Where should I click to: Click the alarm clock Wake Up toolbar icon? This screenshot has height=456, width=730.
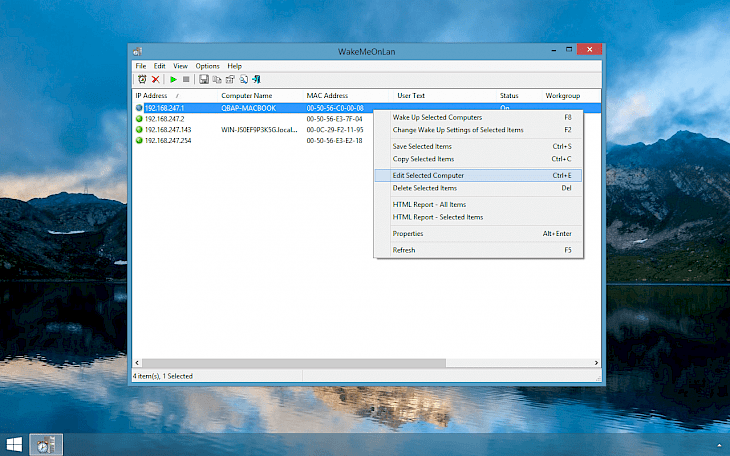(x=142, y=79)
